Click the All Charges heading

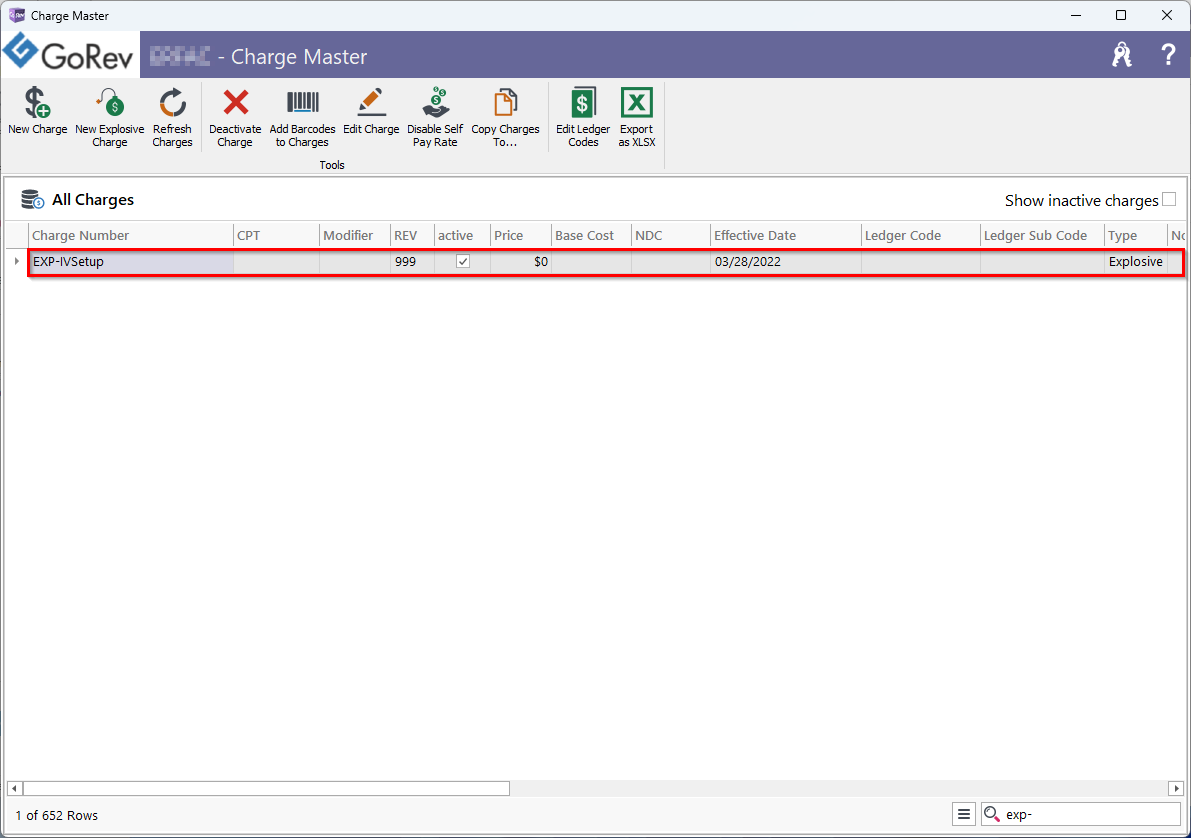(x=93, y=200)
